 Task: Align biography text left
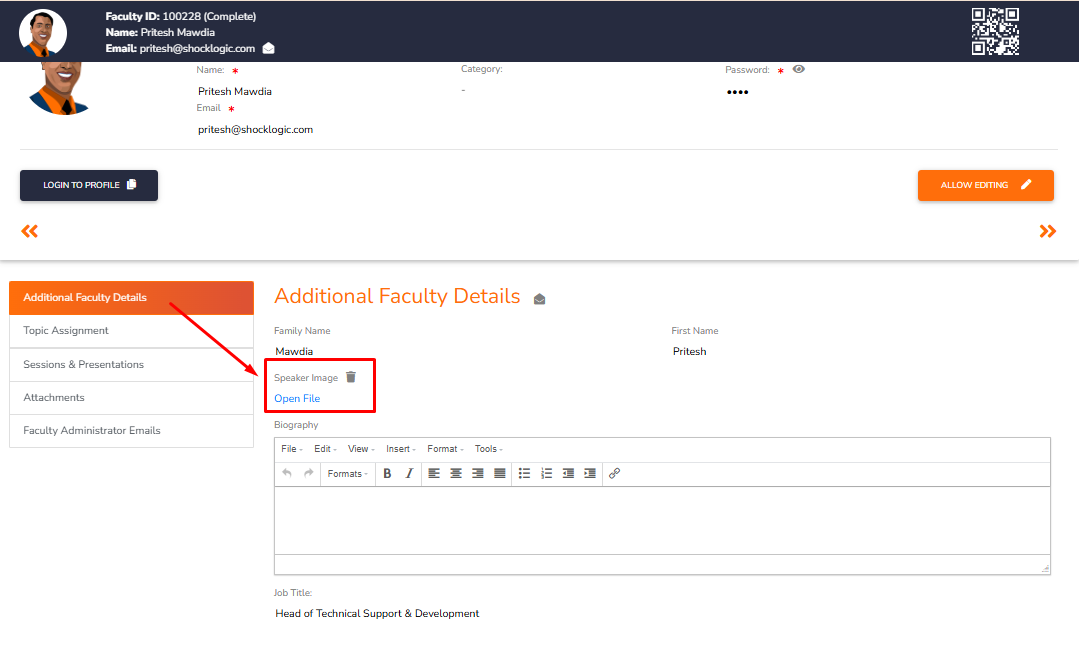pos(434,473)
